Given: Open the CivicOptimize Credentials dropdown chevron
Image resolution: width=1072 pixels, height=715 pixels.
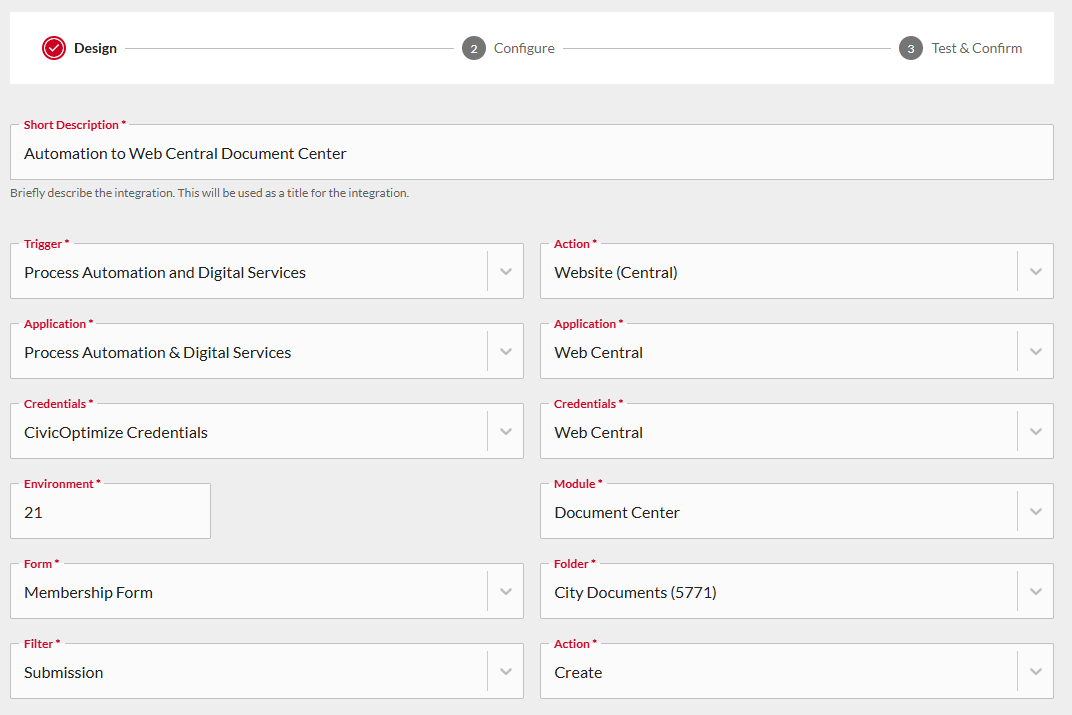Looking at the screenshot, I should click(506, 431).
